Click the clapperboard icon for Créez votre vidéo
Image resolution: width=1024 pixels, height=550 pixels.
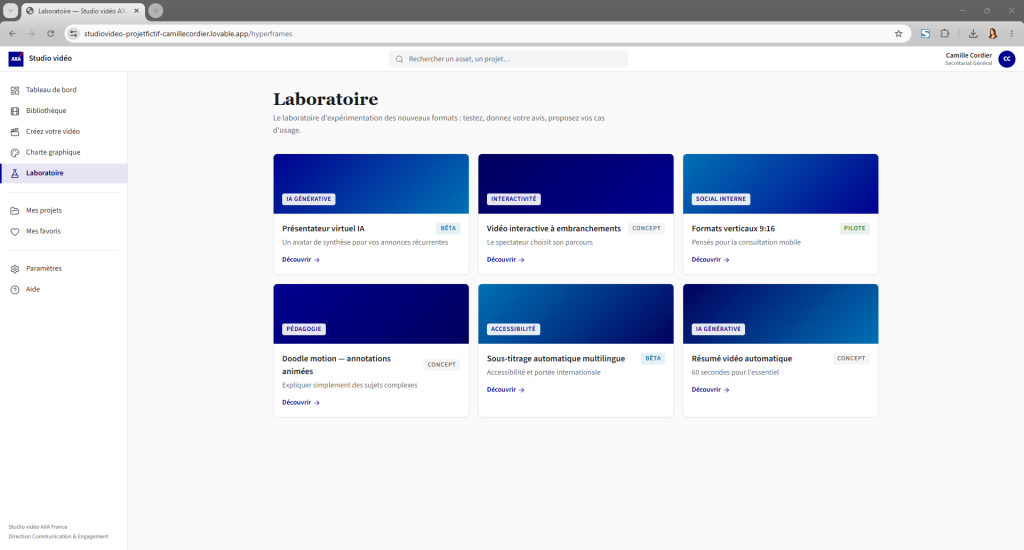(14, 132)
